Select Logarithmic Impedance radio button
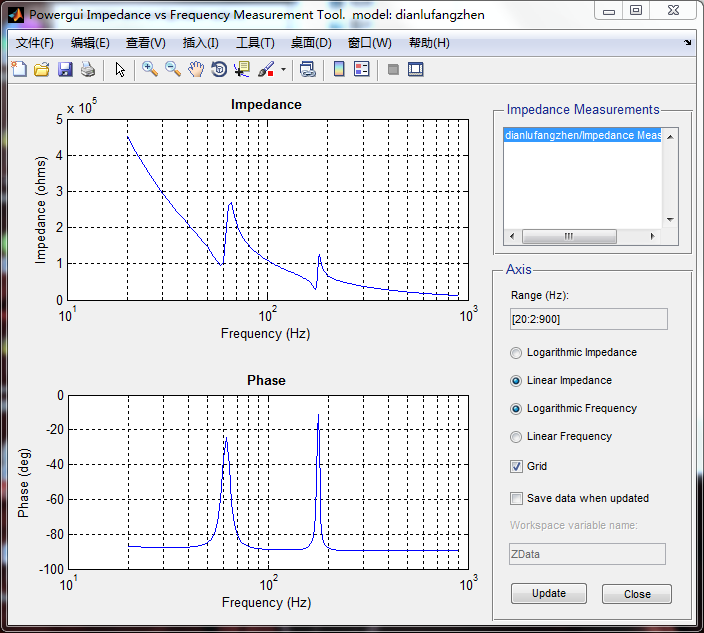 coord(516,353)
